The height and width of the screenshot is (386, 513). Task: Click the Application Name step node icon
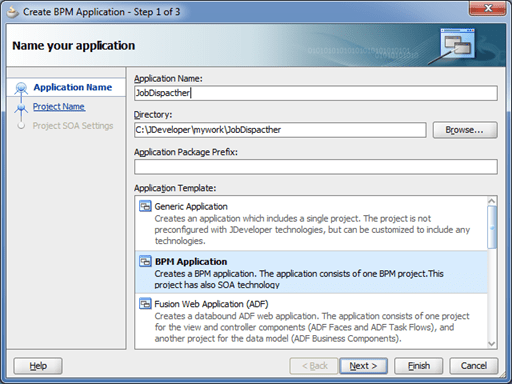21,88
